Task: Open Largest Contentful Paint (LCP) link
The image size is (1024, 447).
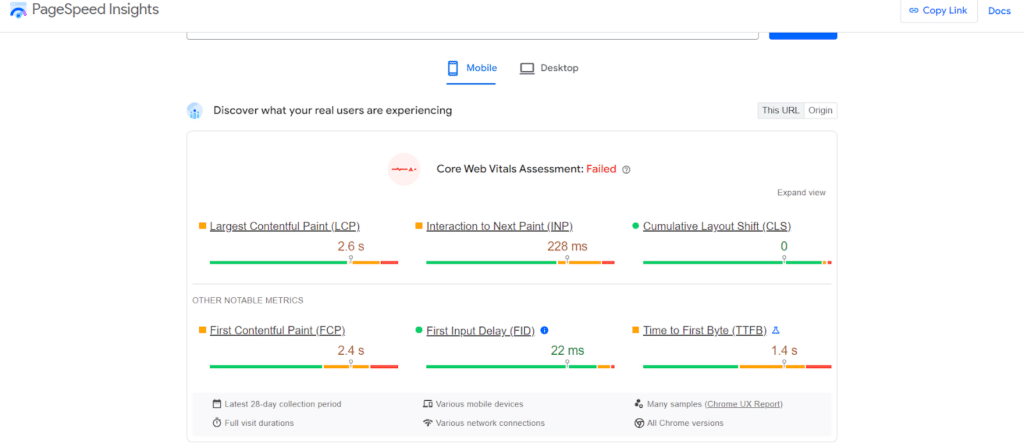Action: [x=285, y=226]
